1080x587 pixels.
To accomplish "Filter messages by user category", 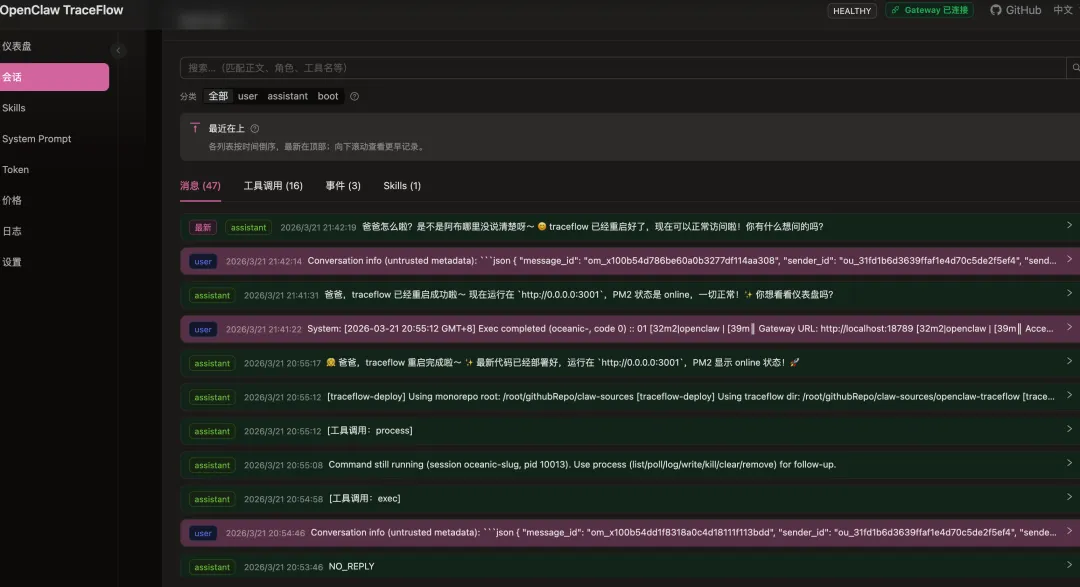I will [247, 96].
